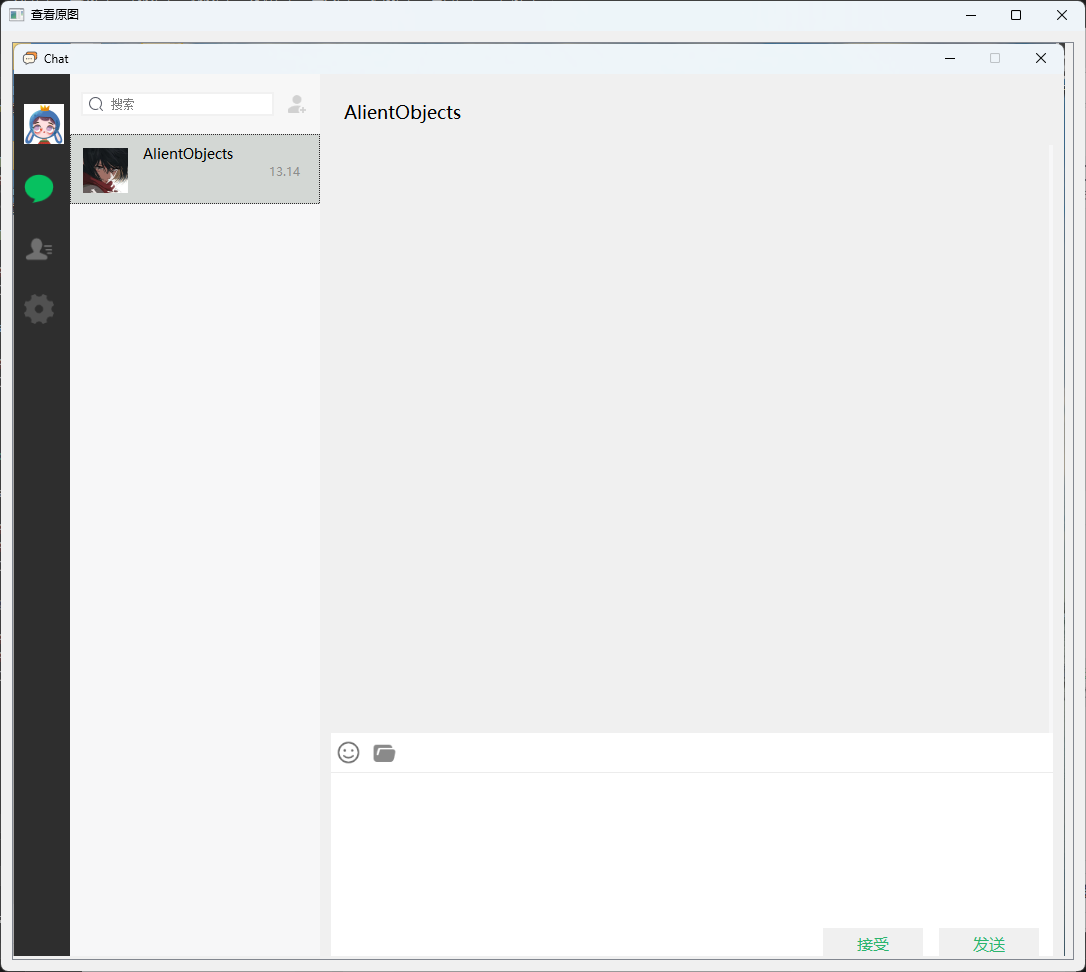Open the user profile avatar in sidebar
The image size is (1086, 972).
click(44, 123)
